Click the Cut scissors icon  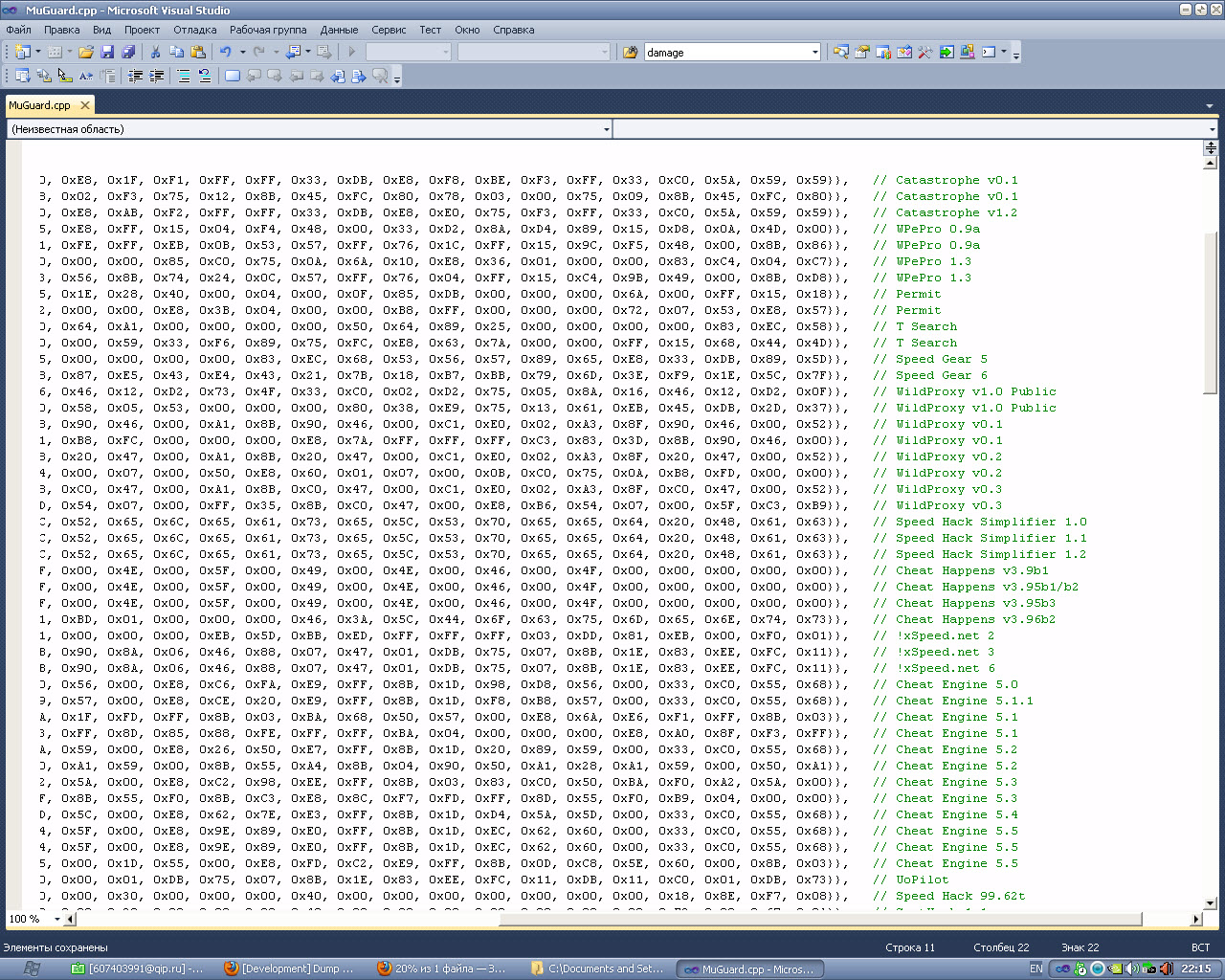[x=155, y=52]
